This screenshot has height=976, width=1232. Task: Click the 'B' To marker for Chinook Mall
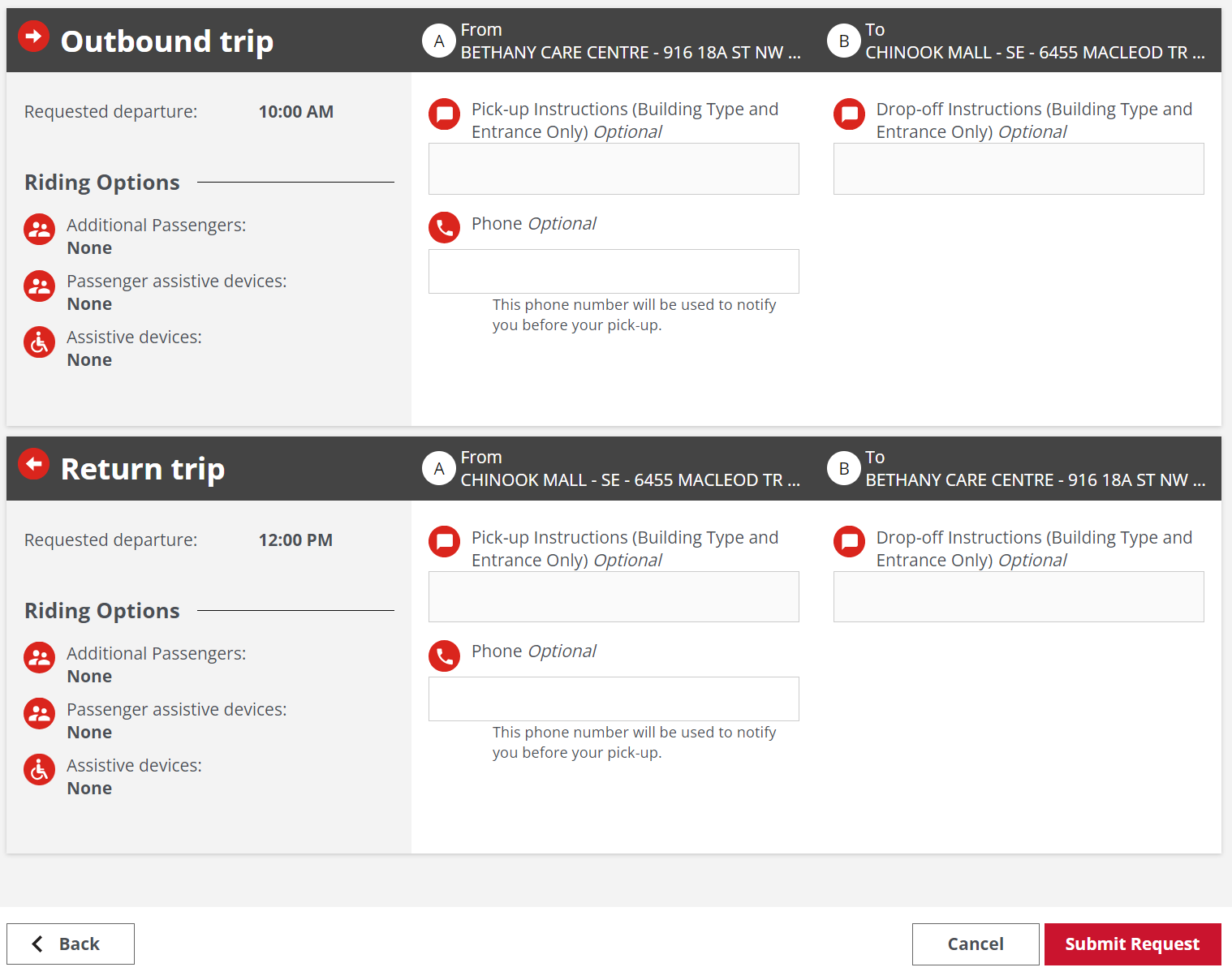click(843, 41)
